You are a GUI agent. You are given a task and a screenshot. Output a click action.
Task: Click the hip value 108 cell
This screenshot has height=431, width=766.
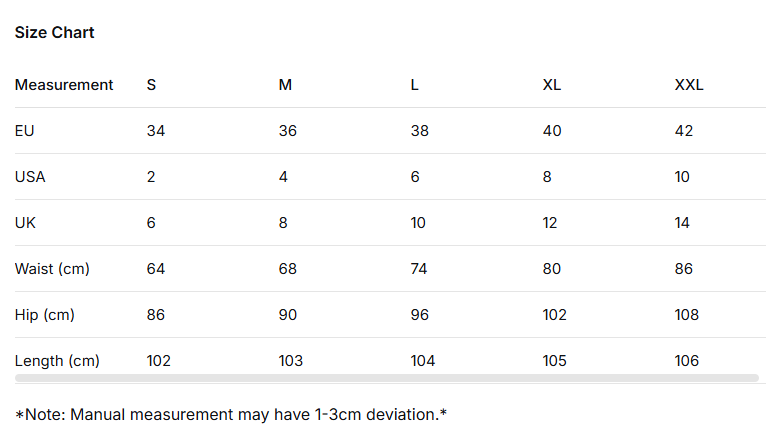click(x=687, y=315)
